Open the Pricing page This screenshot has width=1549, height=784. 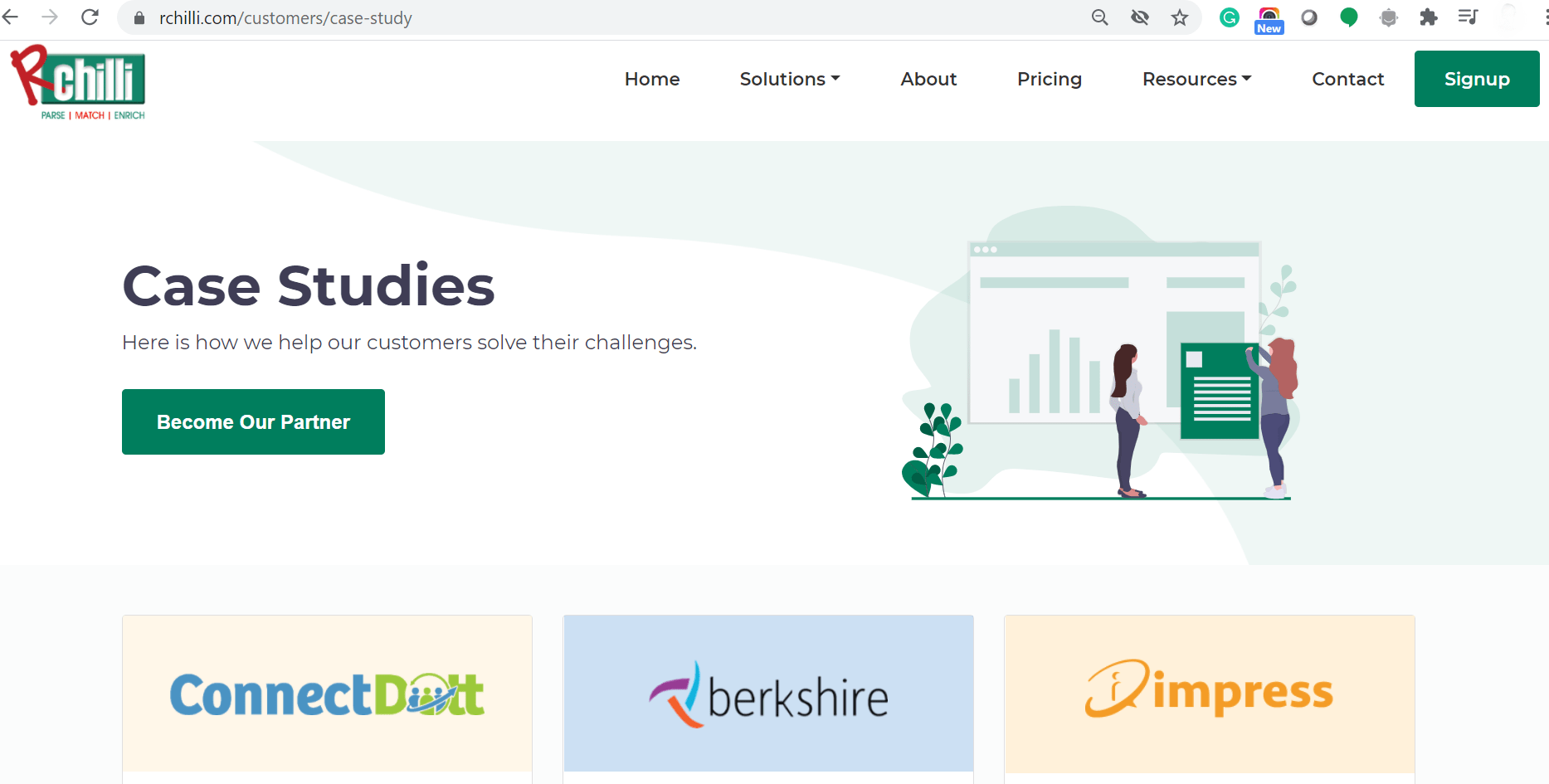click(x=1050, y=79)
